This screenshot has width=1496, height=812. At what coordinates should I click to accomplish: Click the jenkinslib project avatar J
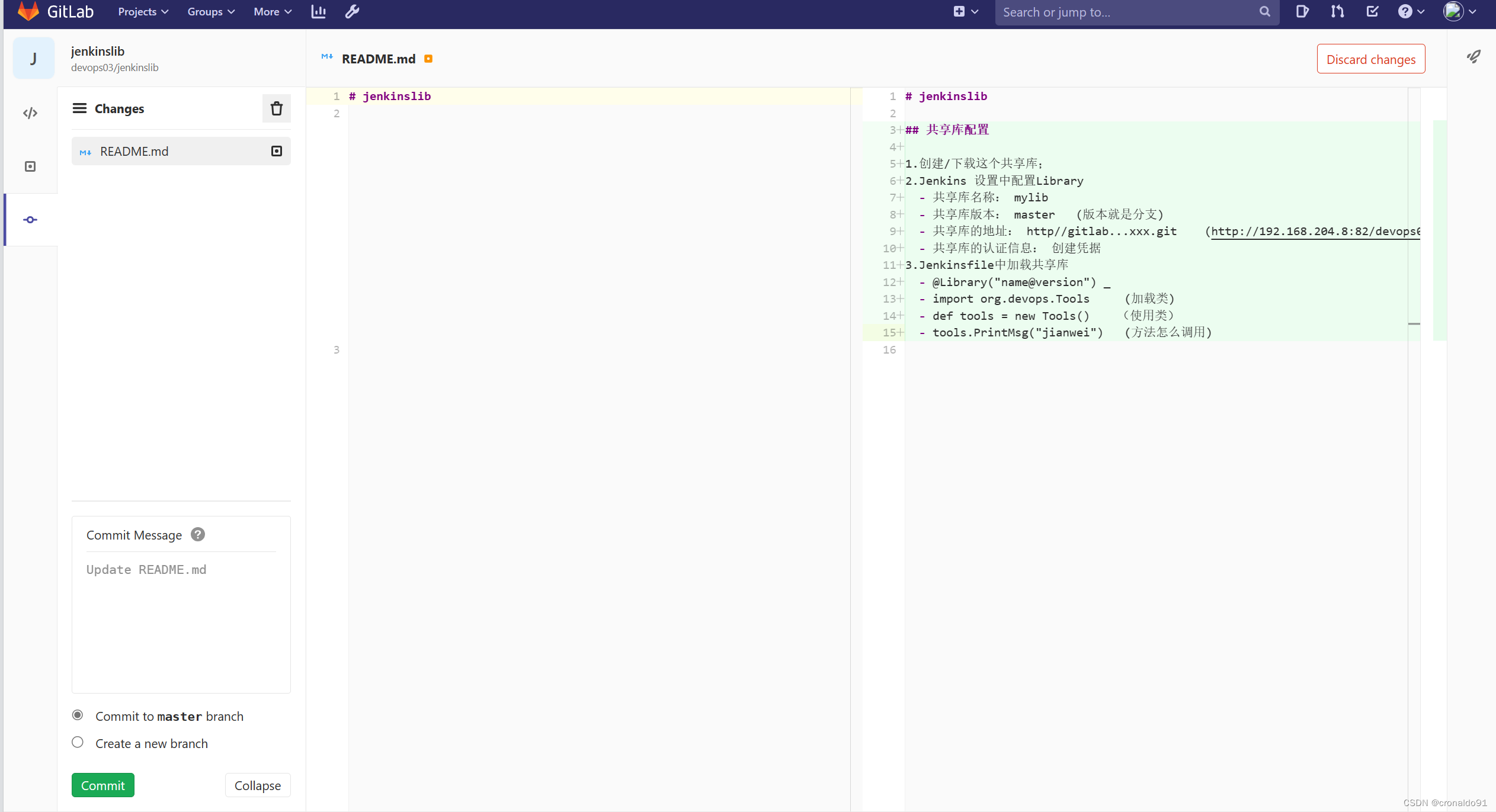pyautogui.click(x=34, y=58)
